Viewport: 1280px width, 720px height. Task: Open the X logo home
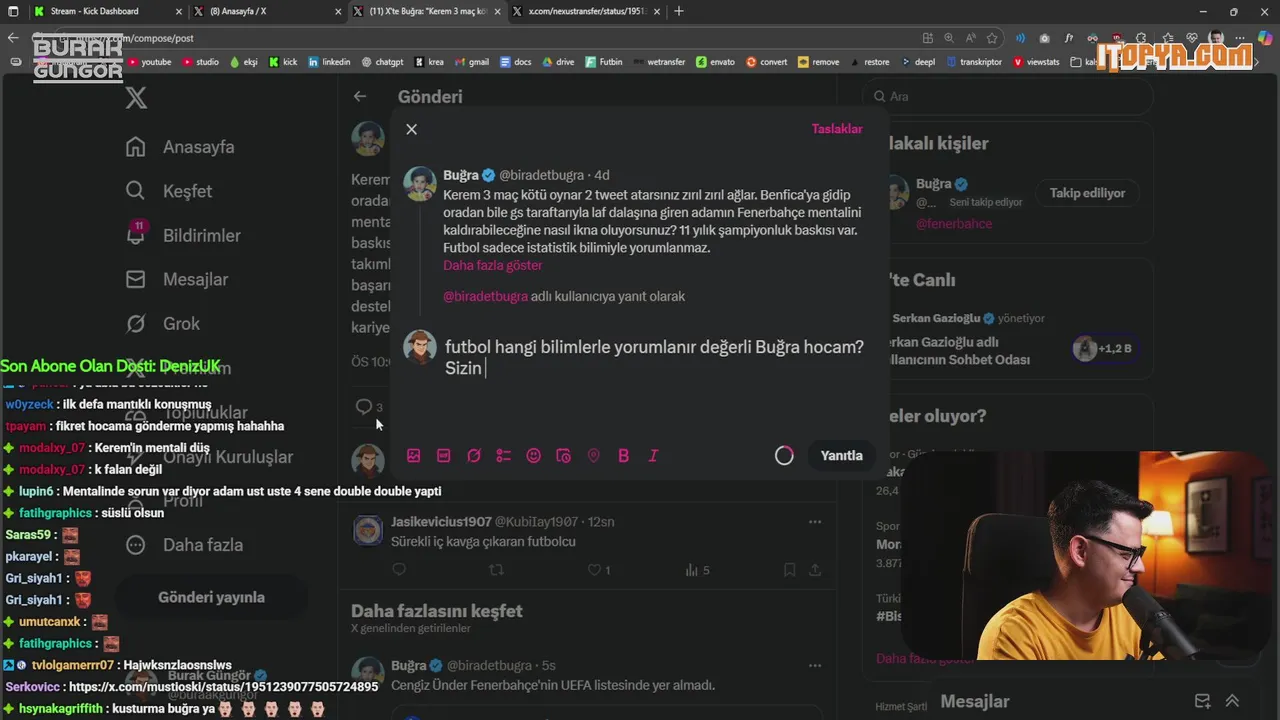click(x=136, y=97)
